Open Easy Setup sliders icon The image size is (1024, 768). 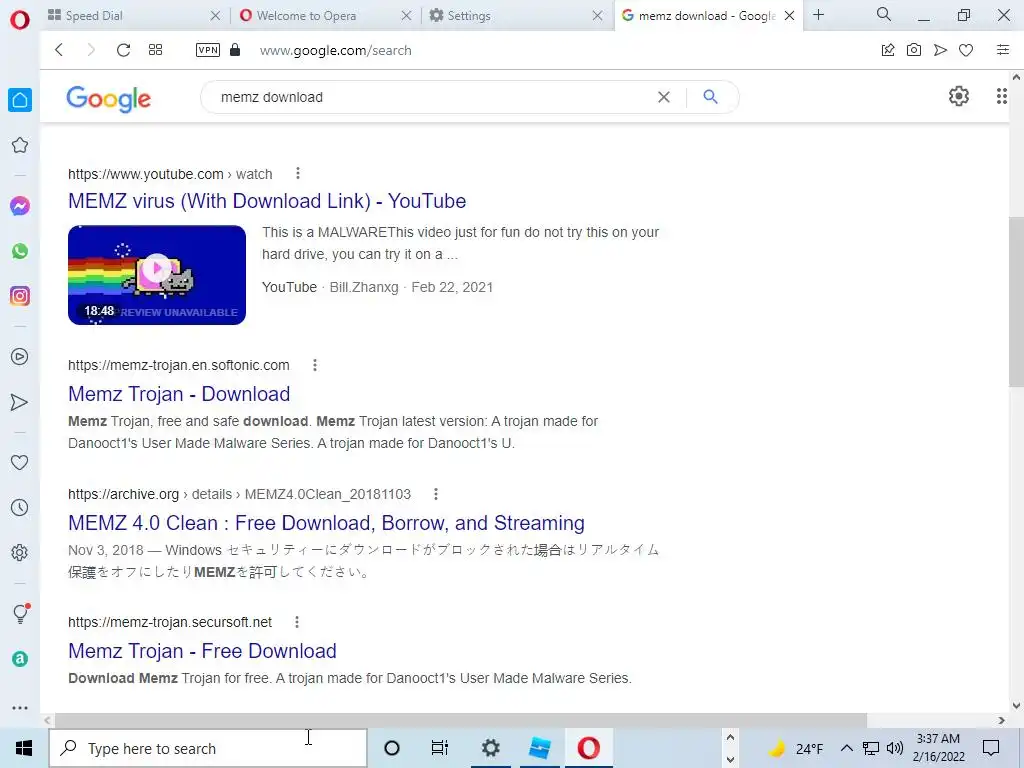click(1003, 50)
